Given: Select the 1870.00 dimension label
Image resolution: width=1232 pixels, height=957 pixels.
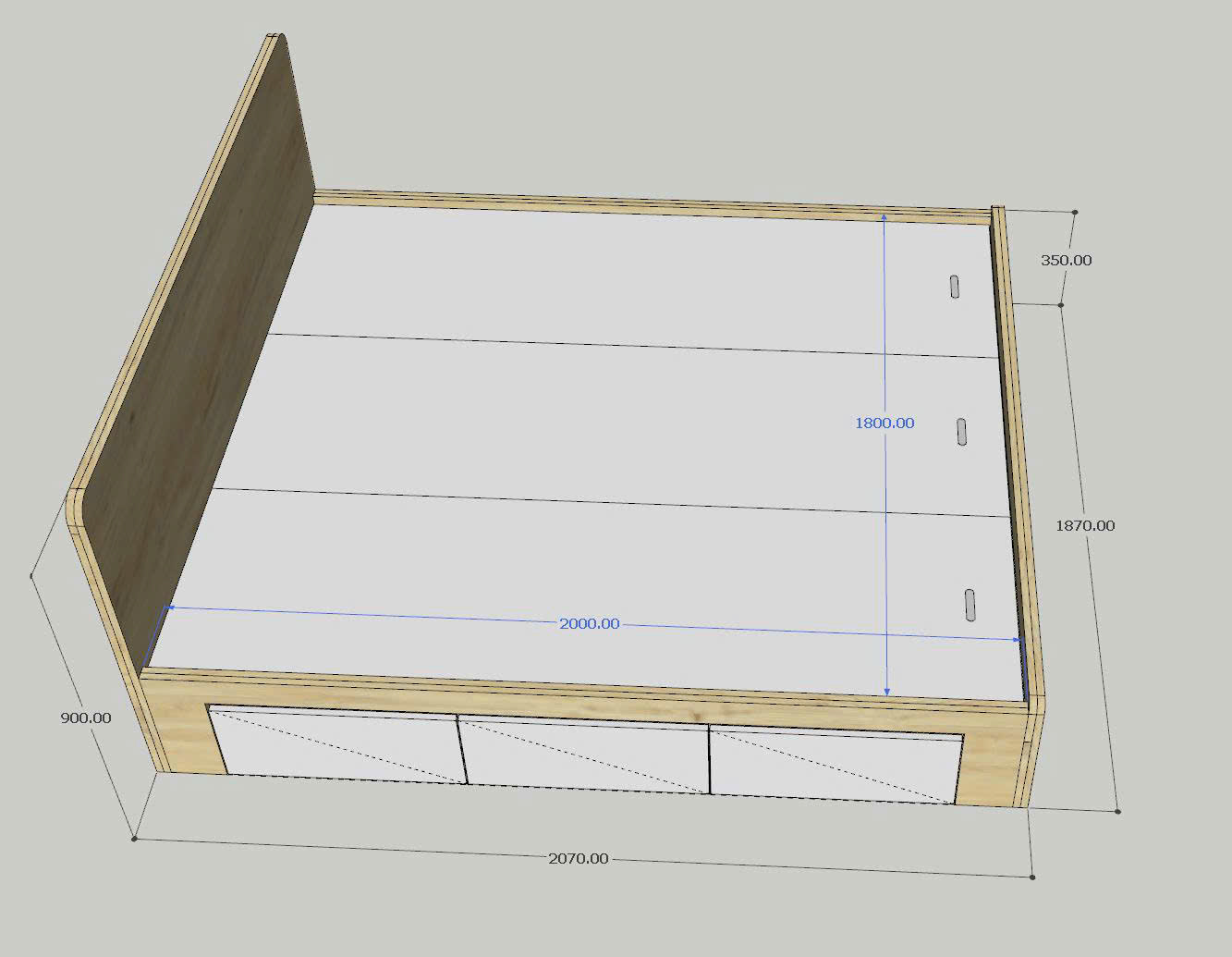Looking at the screenshot, I should 1085,525.
